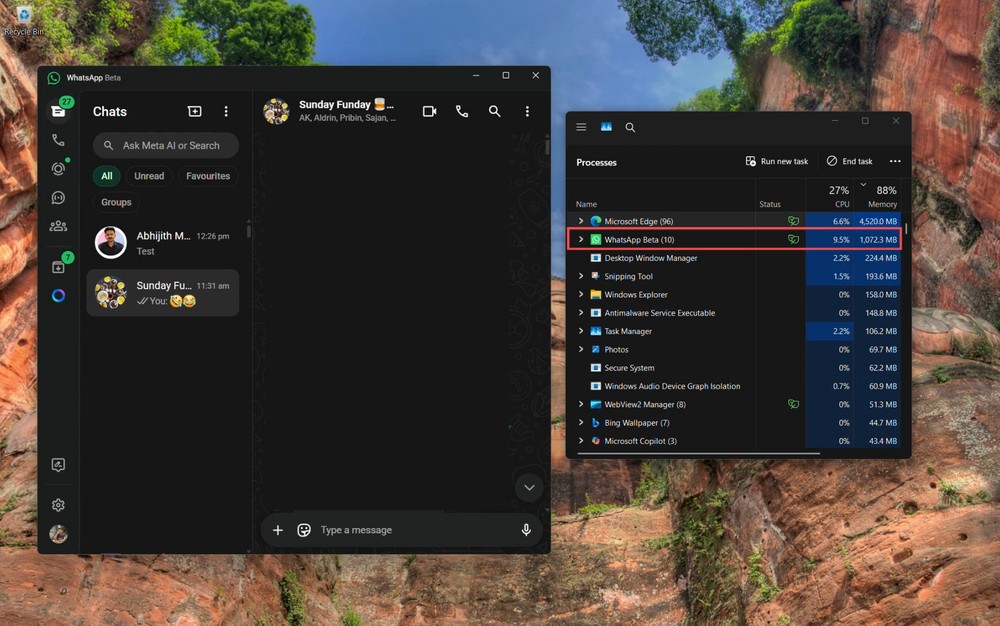Start a voice call in Sunday Funday
Screen dimensions: 1000x626
click(462, 112)
